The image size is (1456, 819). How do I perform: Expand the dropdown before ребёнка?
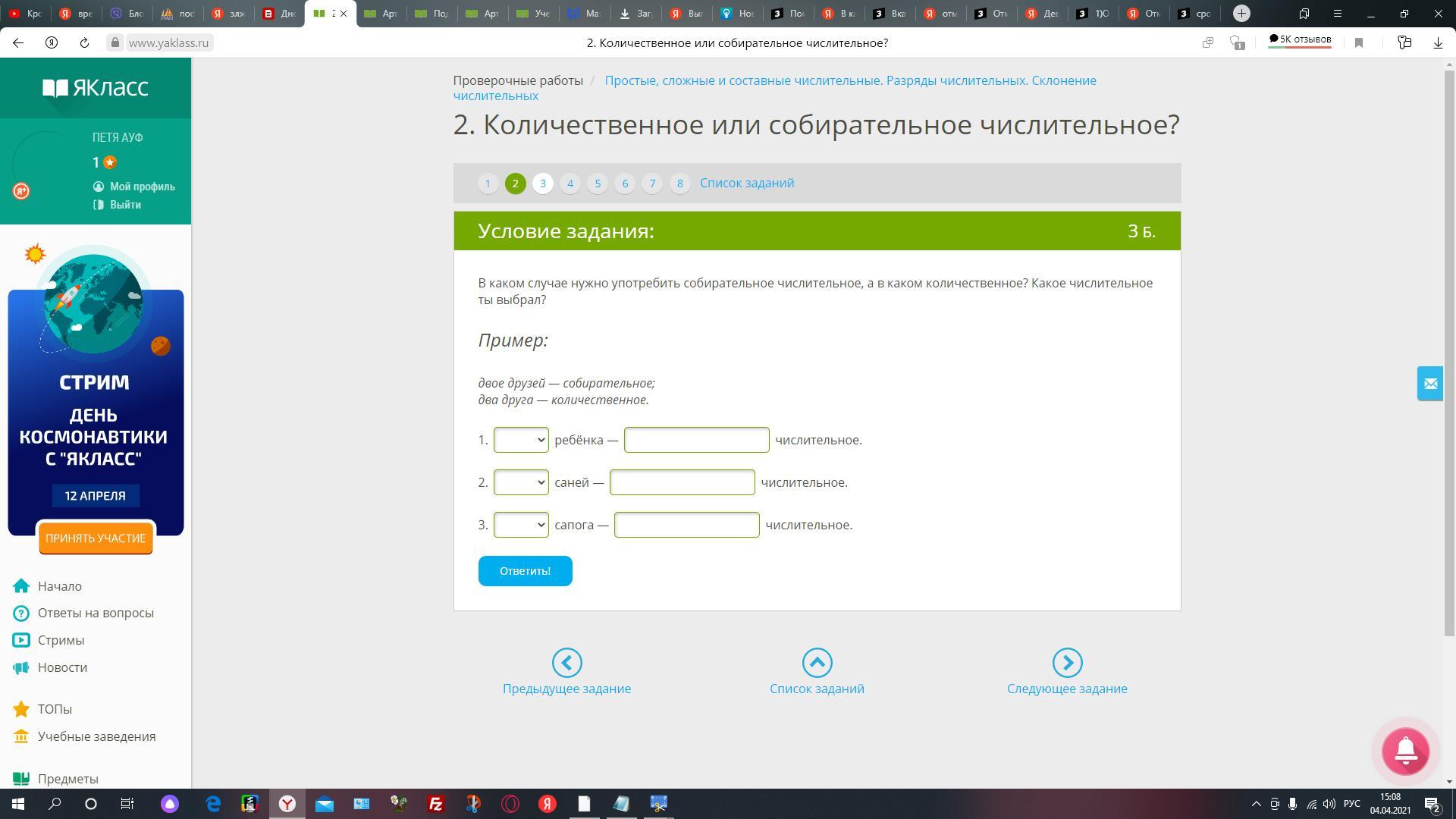521,440
